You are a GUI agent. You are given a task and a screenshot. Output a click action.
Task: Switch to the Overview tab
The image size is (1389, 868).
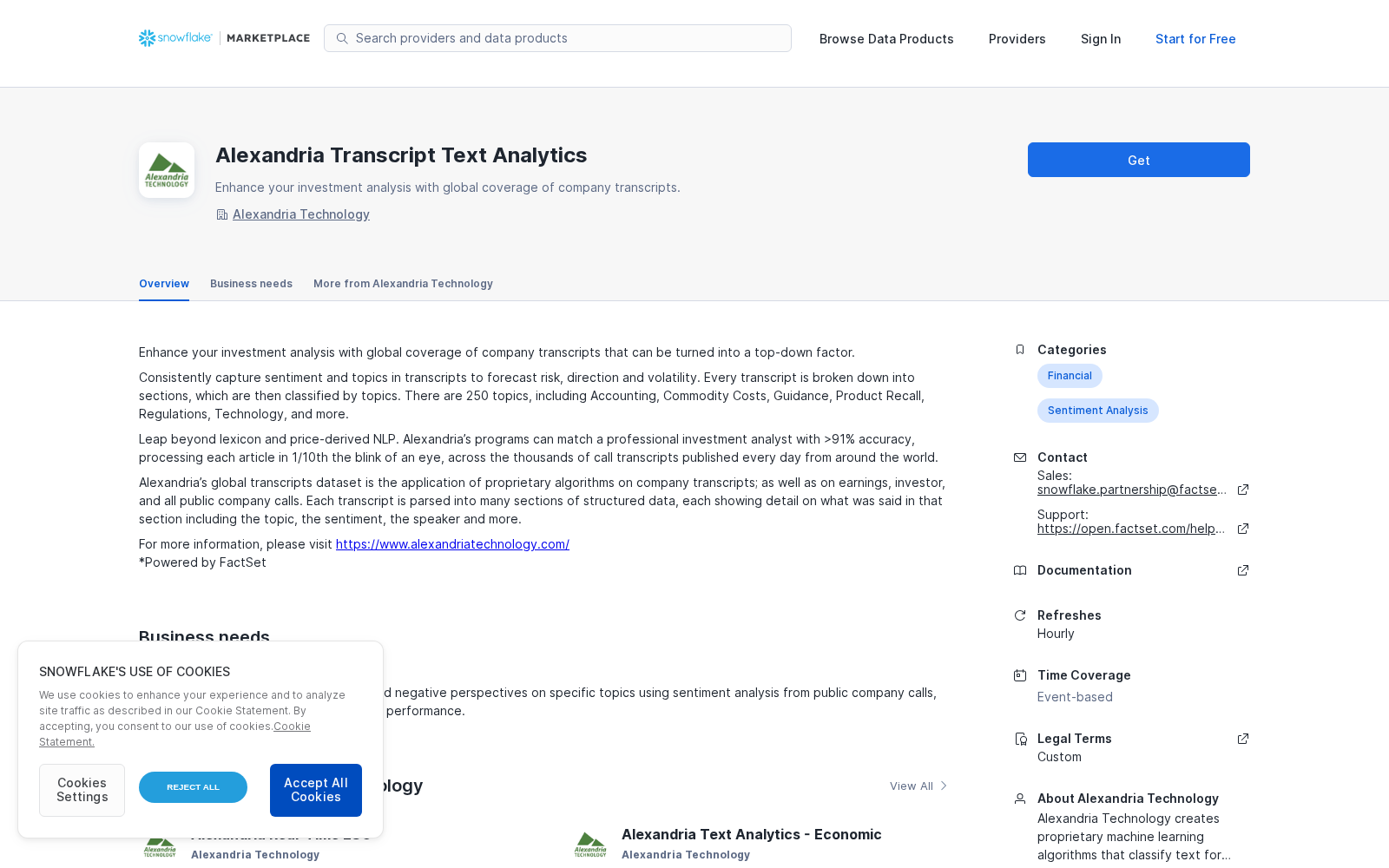[164, 284]
